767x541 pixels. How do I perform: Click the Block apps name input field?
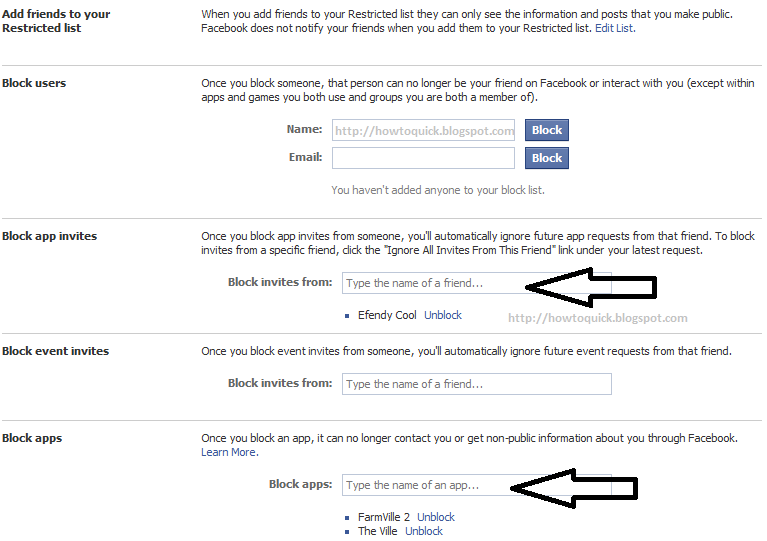point(476,485)
